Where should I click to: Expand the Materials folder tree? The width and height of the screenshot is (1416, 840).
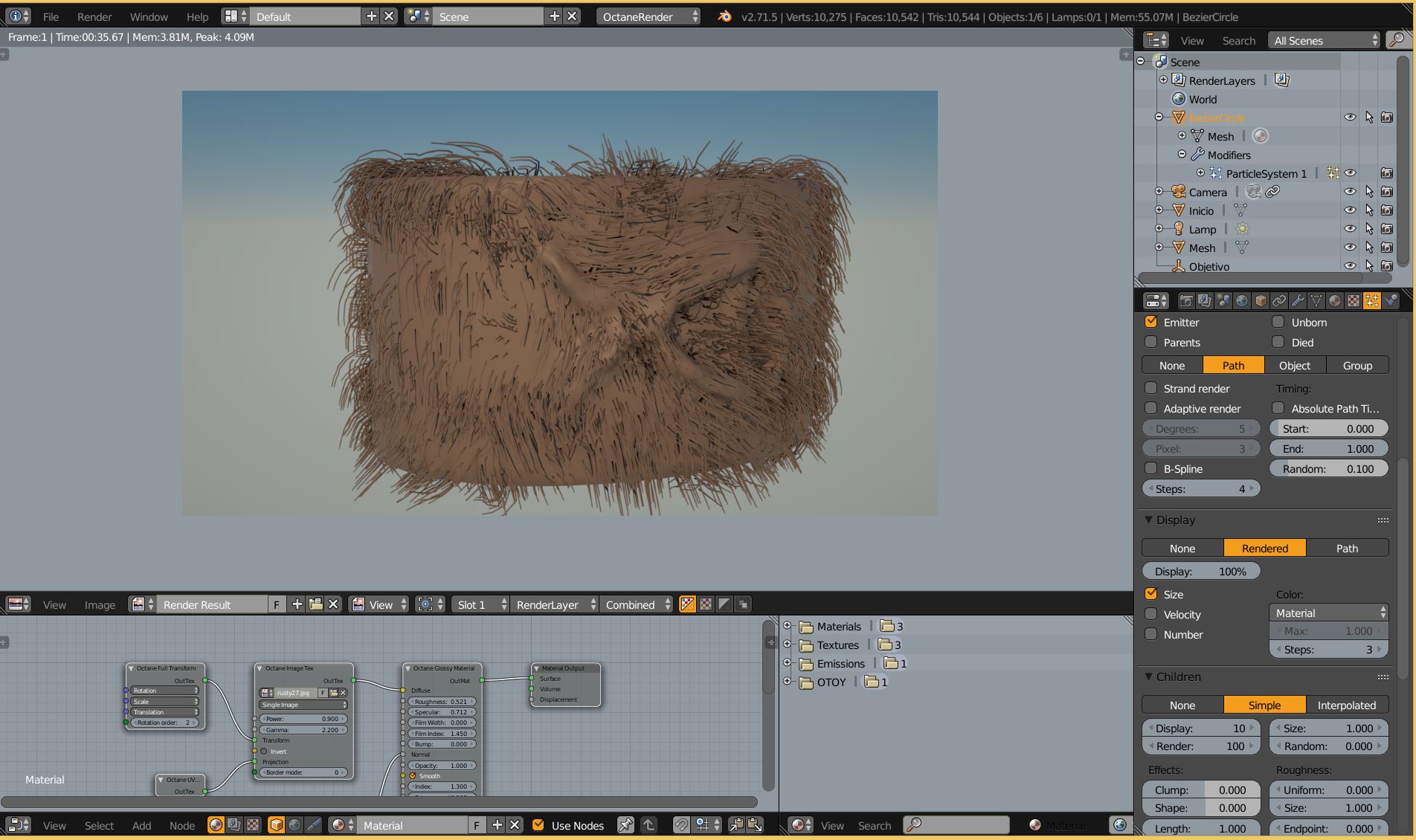pos(788,626)
